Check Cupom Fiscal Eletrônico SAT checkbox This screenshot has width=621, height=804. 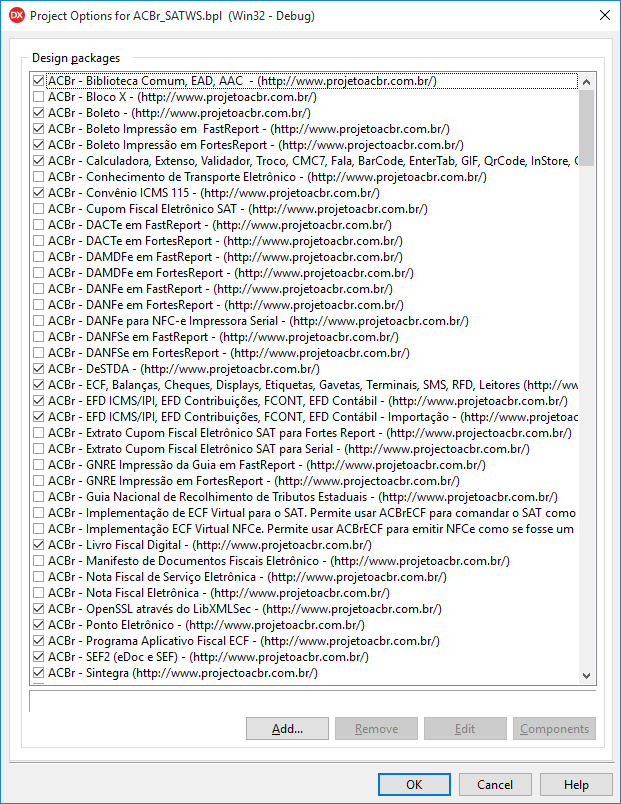(38, 209)
